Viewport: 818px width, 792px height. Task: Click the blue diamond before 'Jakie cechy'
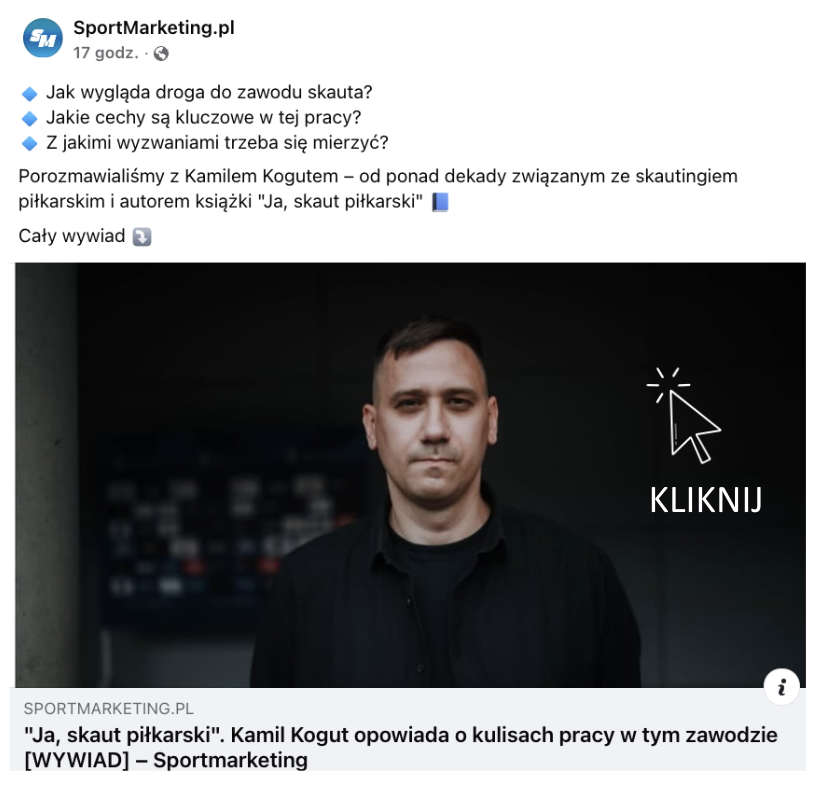(x=30, y=119)
